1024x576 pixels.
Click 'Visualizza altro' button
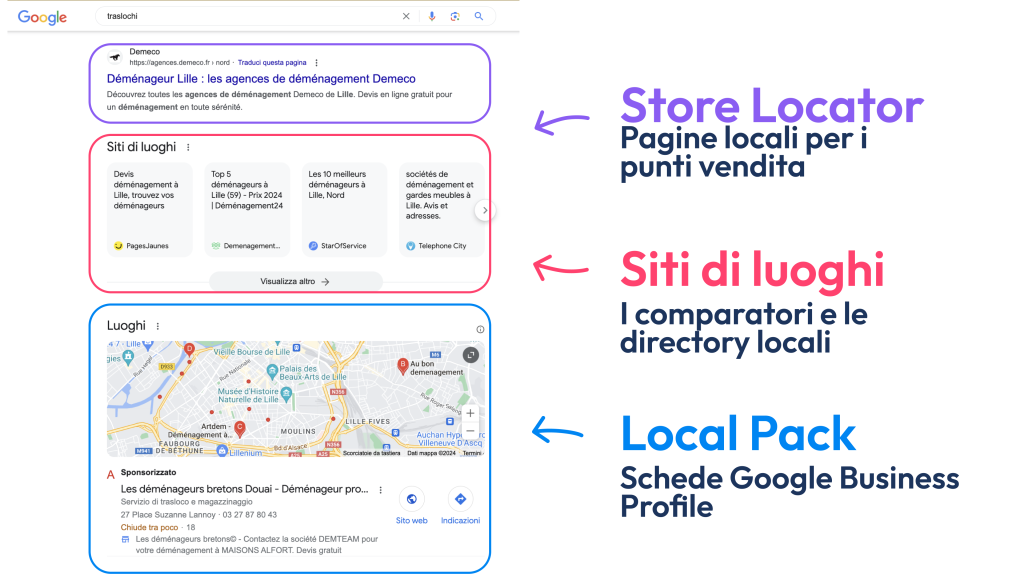tap(295, 281)
